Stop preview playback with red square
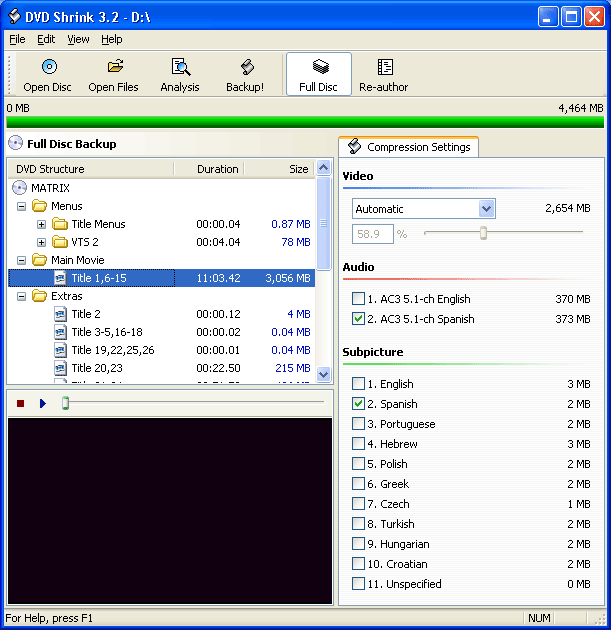 [x=20, y=403]
